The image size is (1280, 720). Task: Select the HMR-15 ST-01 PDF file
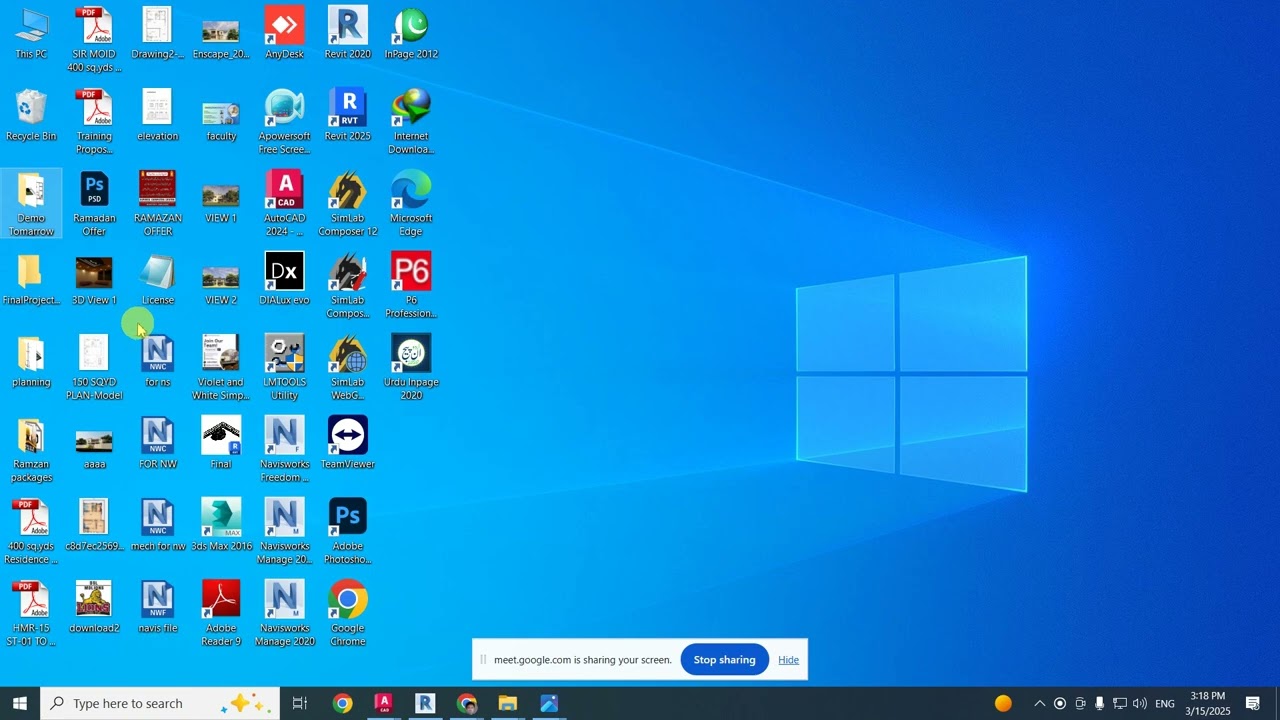(31, 614)
